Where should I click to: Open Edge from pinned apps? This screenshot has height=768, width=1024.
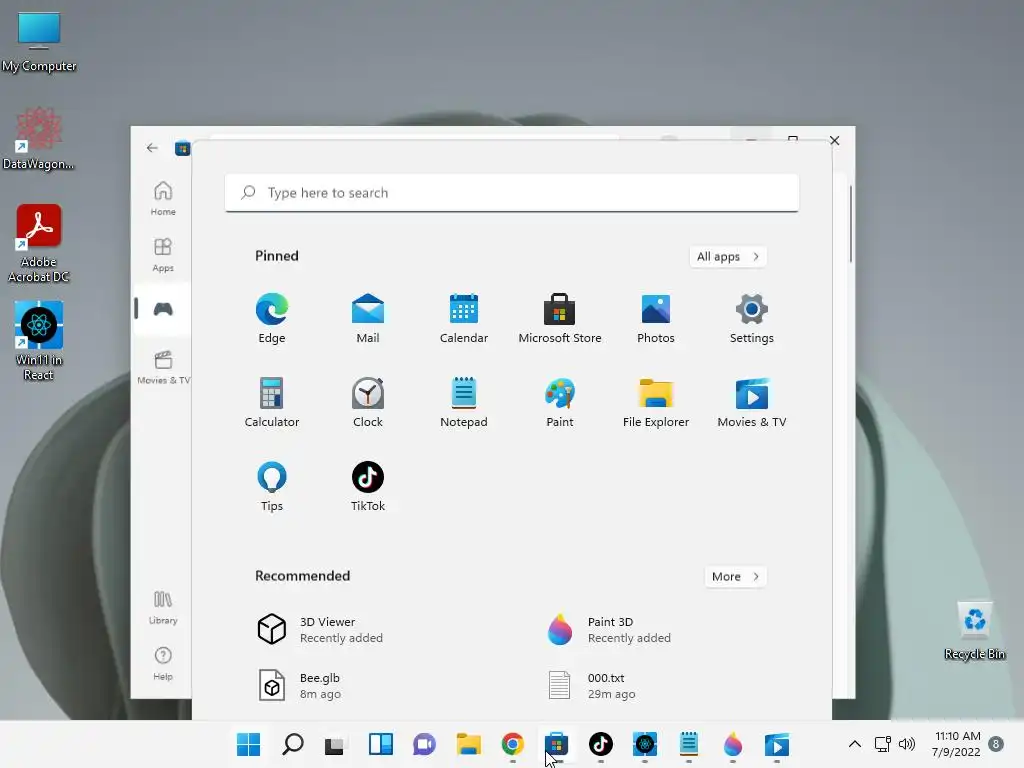pos(272,318)
